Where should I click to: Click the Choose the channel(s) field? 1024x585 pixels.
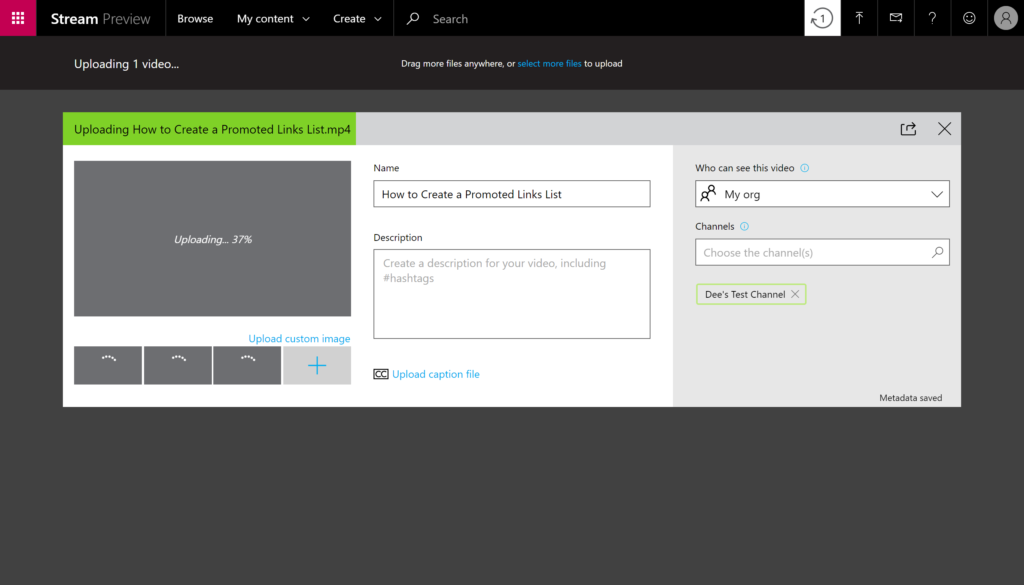click(x=822, y=252)
